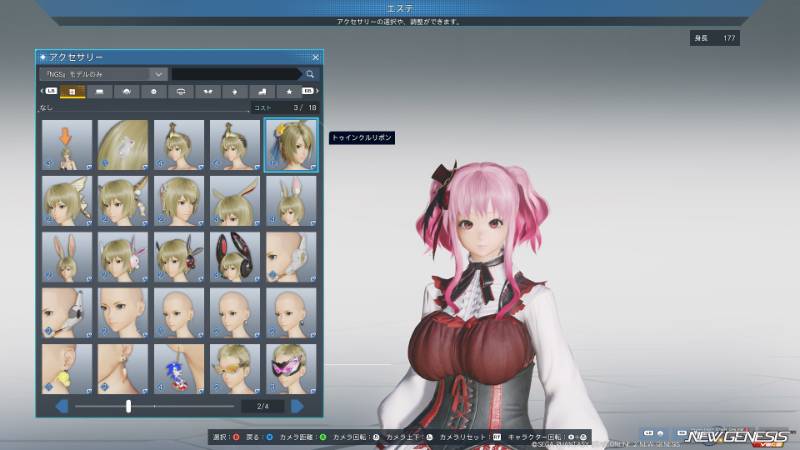Open the second category tab with flat rectangle icon
Viewport: 800px width, 450px height.
pos(99,91)
